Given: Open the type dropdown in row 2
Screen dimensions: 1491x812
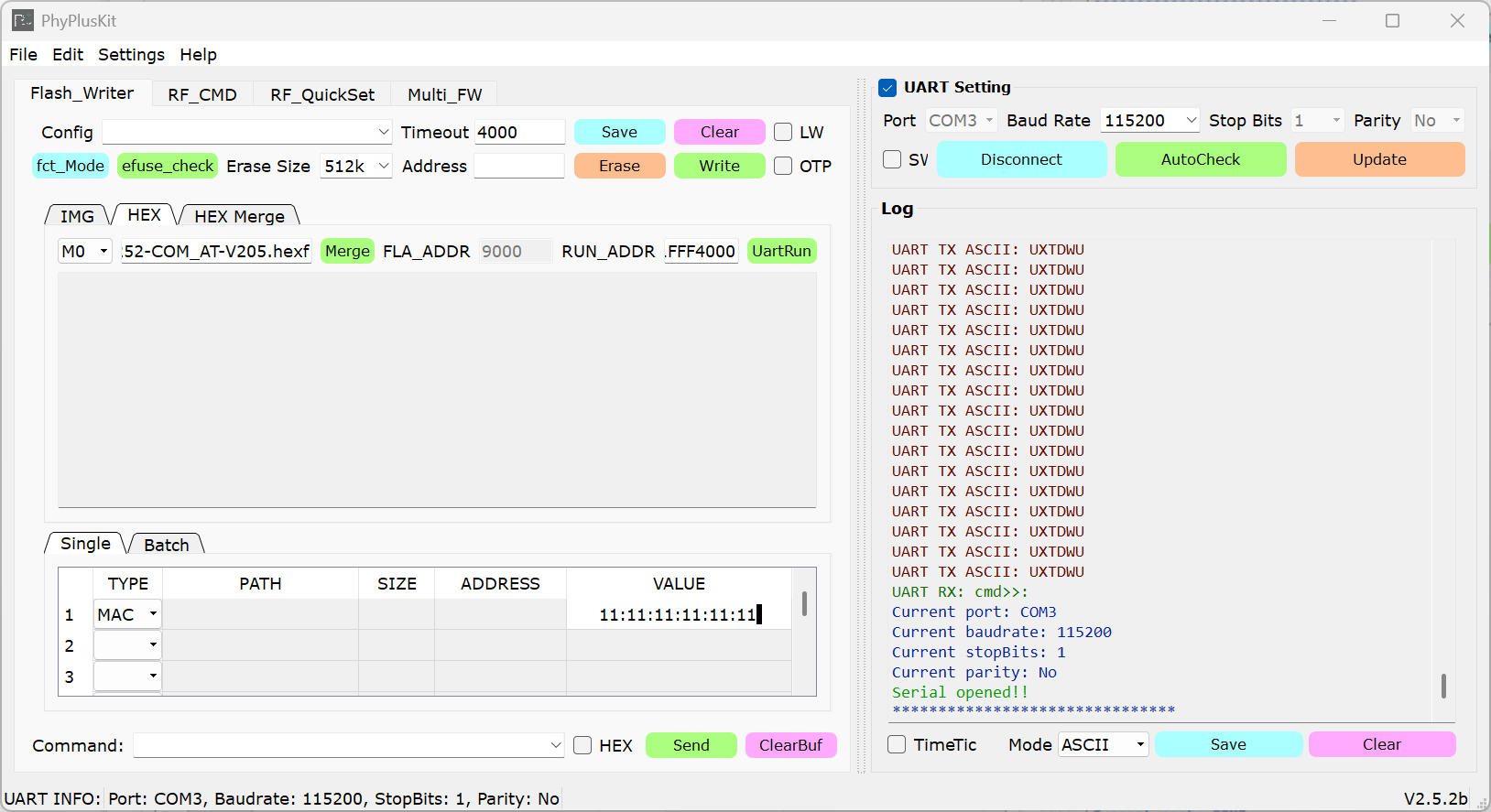Looking at the screenshot, I should coord(127,645).
